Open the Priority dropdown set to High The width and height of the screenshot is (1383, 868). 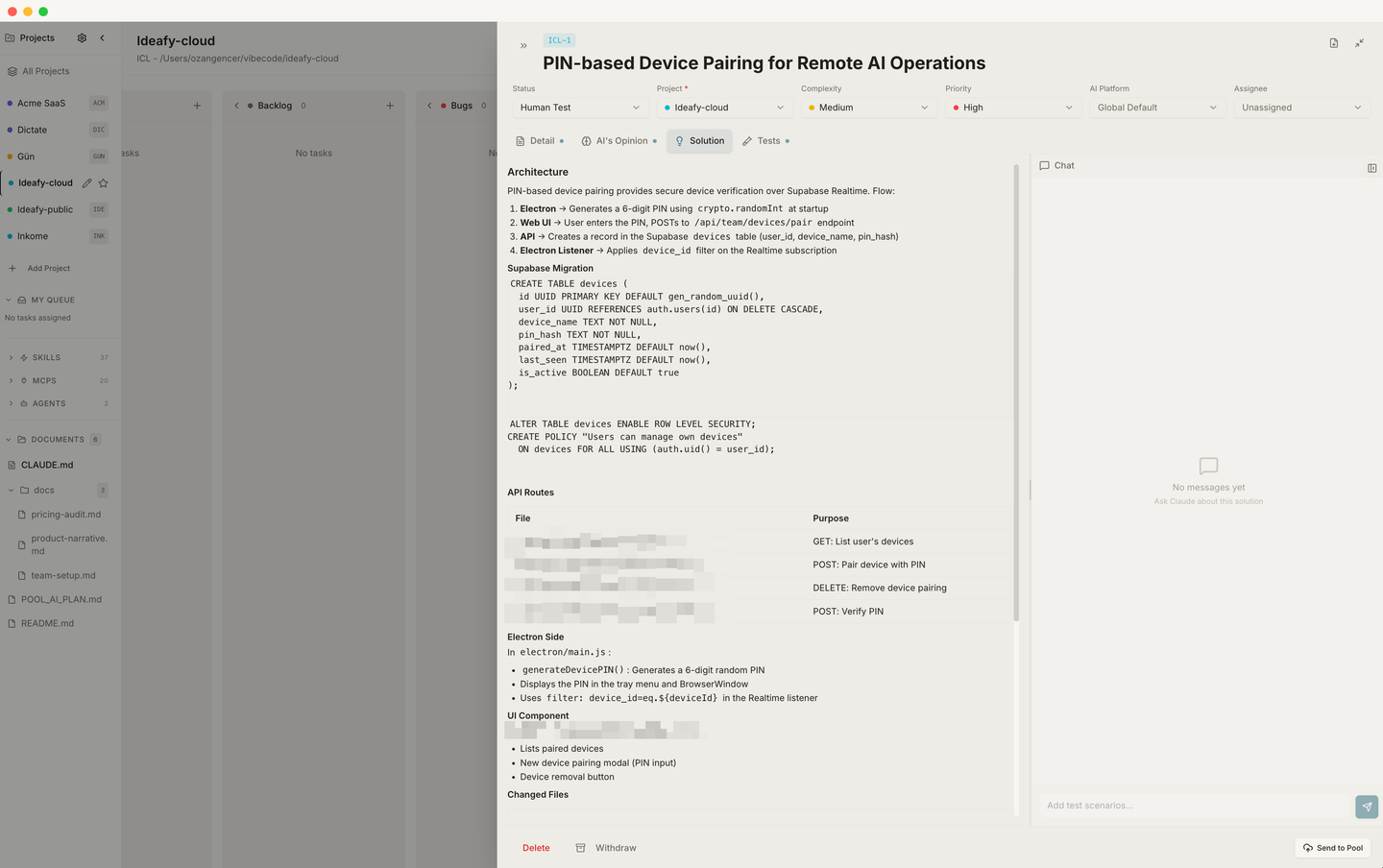pyautogui.click(x=1012, y=108)
